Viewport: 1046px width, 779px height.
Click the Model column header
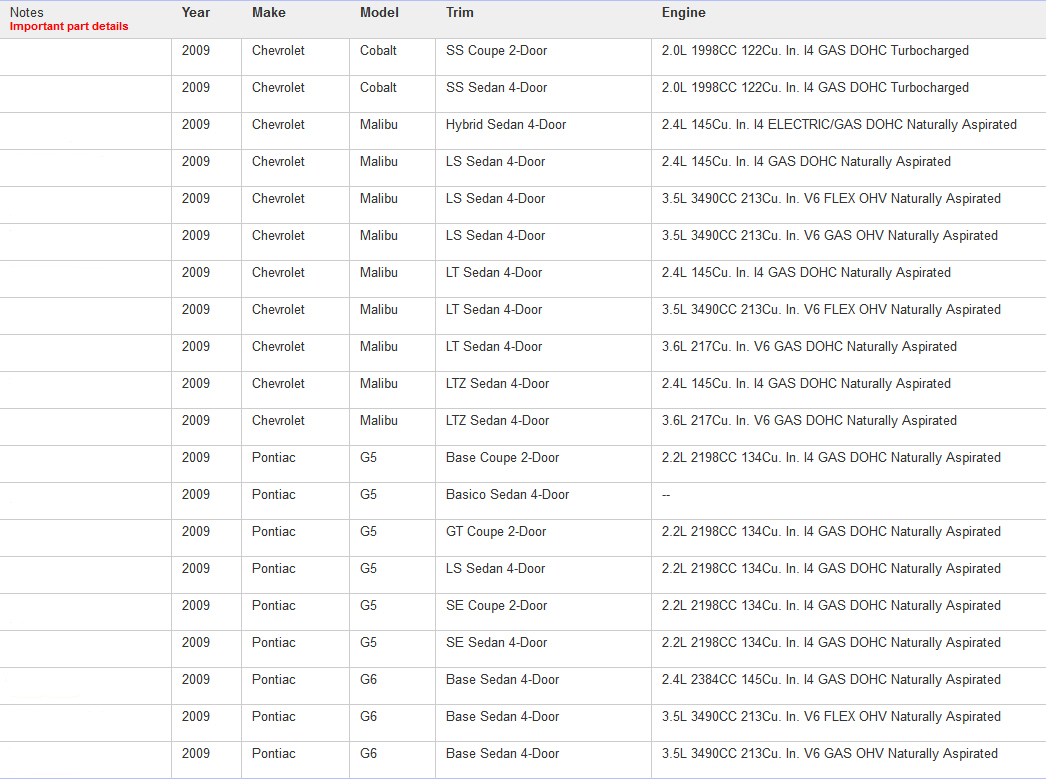click(379, 13)
